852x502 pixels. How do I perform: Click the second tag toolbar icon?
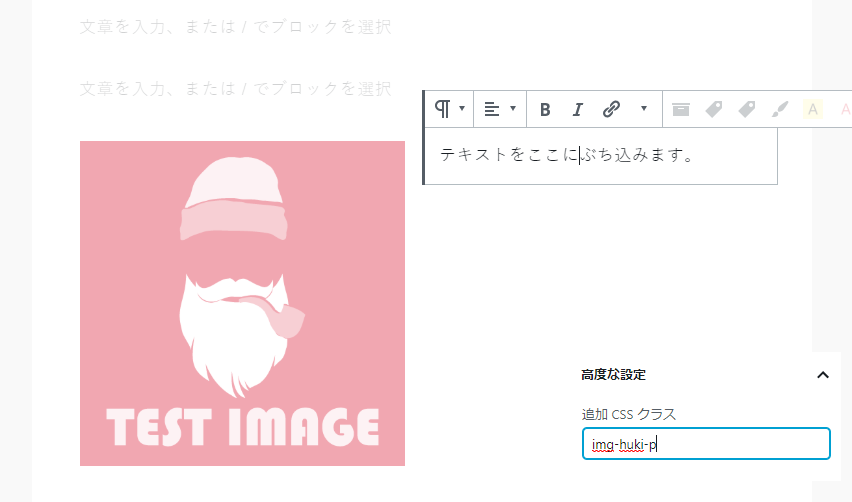coord(747,109)
